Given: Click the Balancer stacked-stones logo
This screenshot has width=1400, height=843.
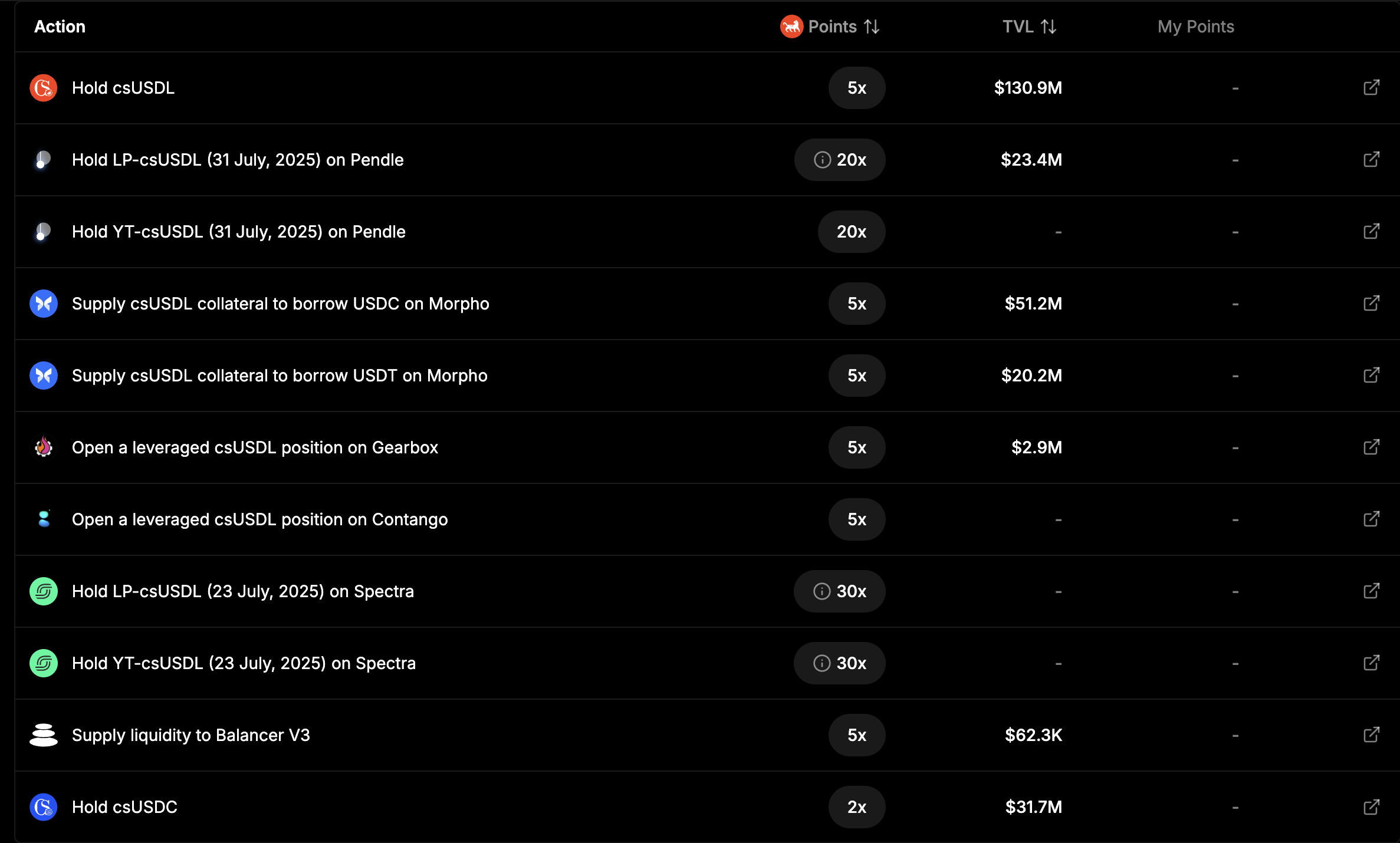Looking at the screenshot, I should (x=44, y=735).
